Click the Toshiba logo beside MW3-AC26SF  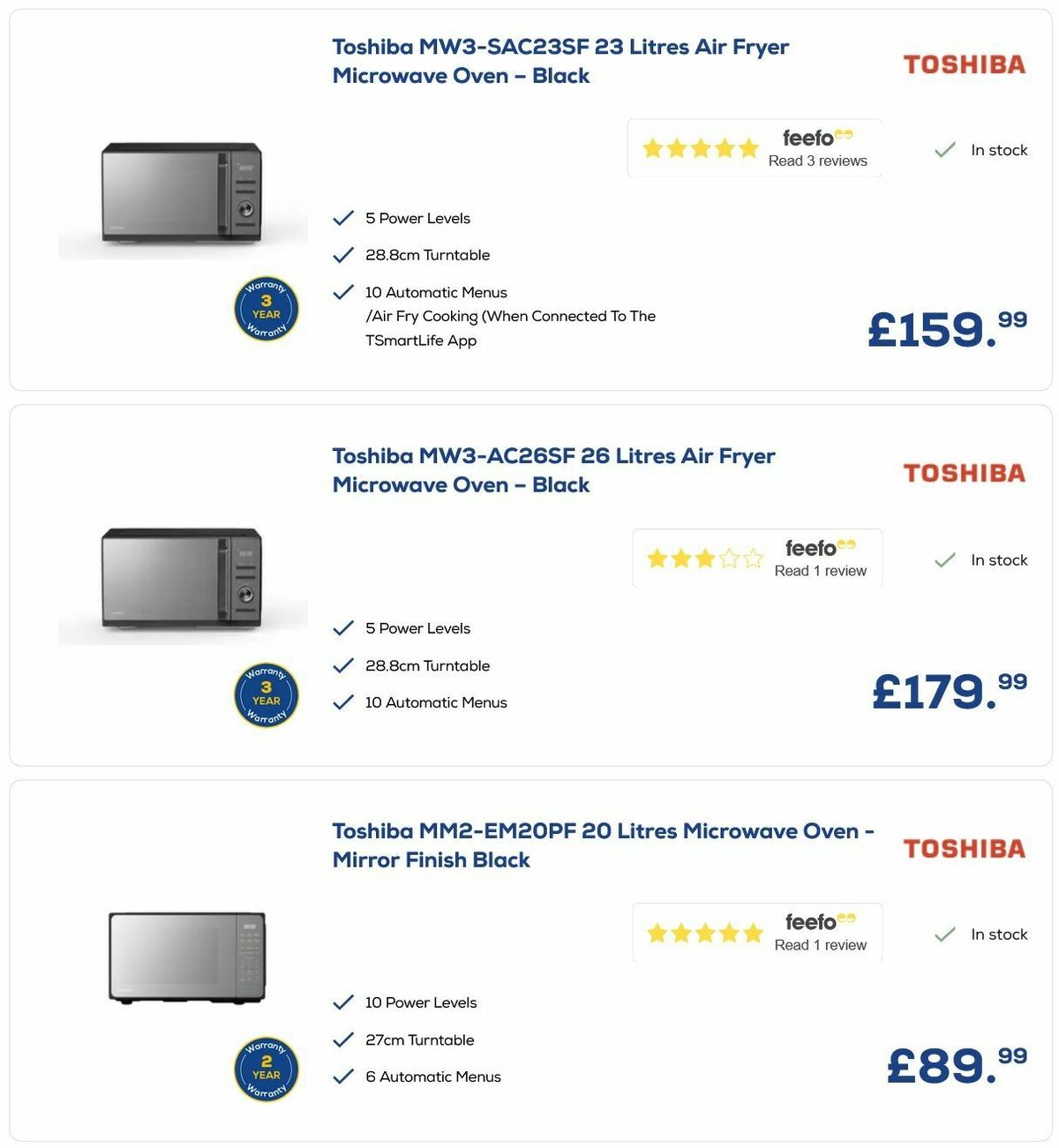(x=965, y=473)
